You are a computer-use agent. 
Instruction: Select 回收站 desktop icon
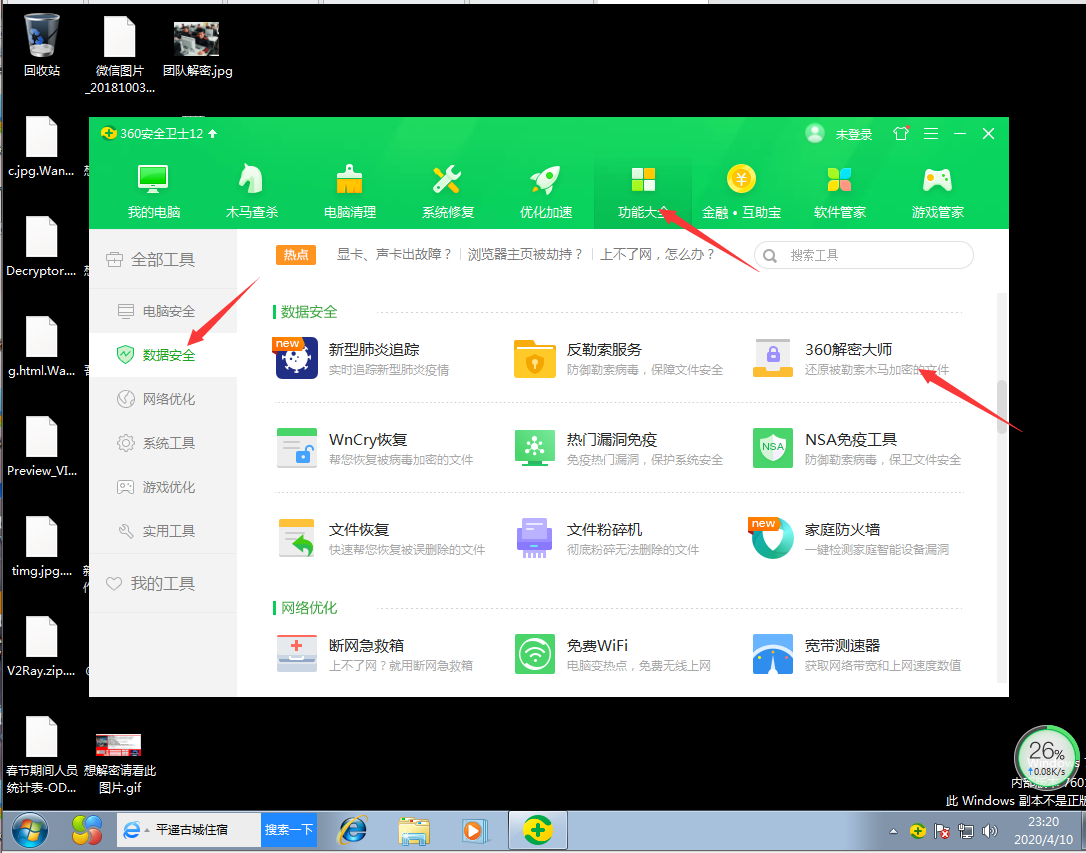(42, 46)
